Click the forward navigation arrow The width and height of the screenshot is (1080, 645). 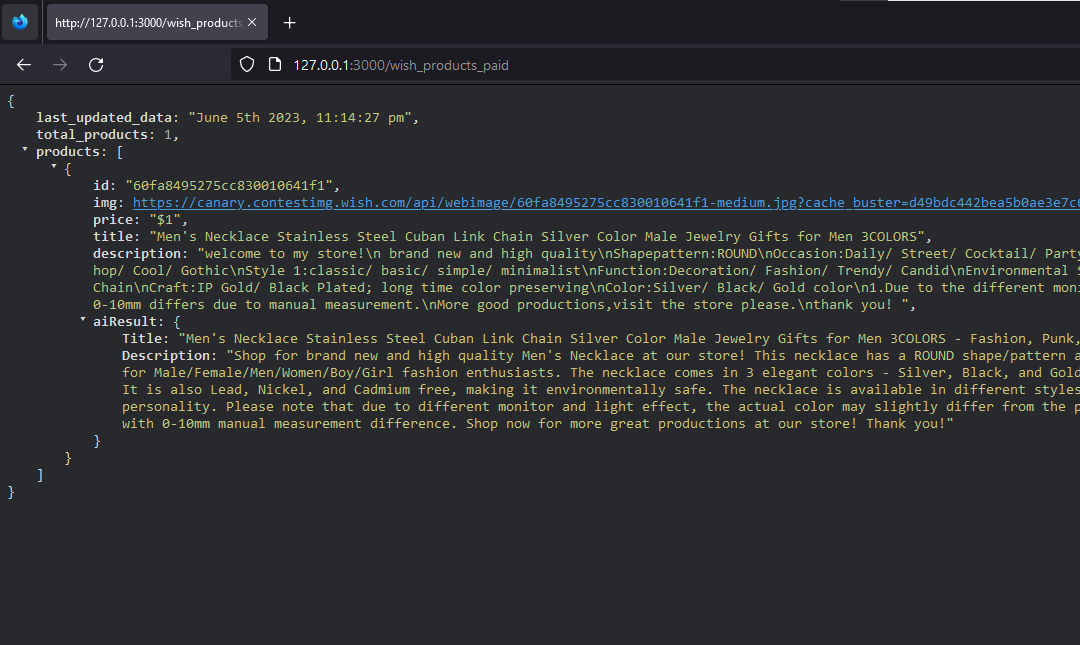(x=59, y=64)
